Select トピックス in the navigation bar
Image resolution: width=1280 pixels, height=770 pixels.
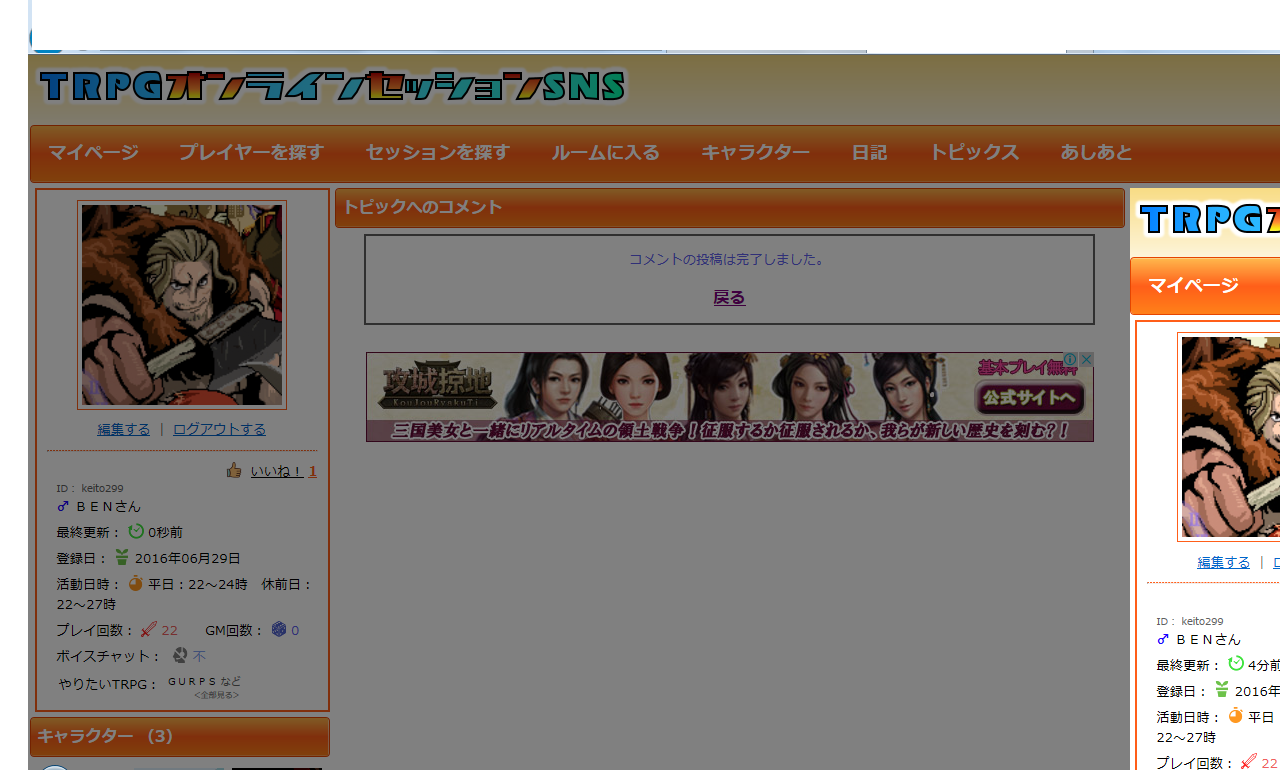(974, 153)
